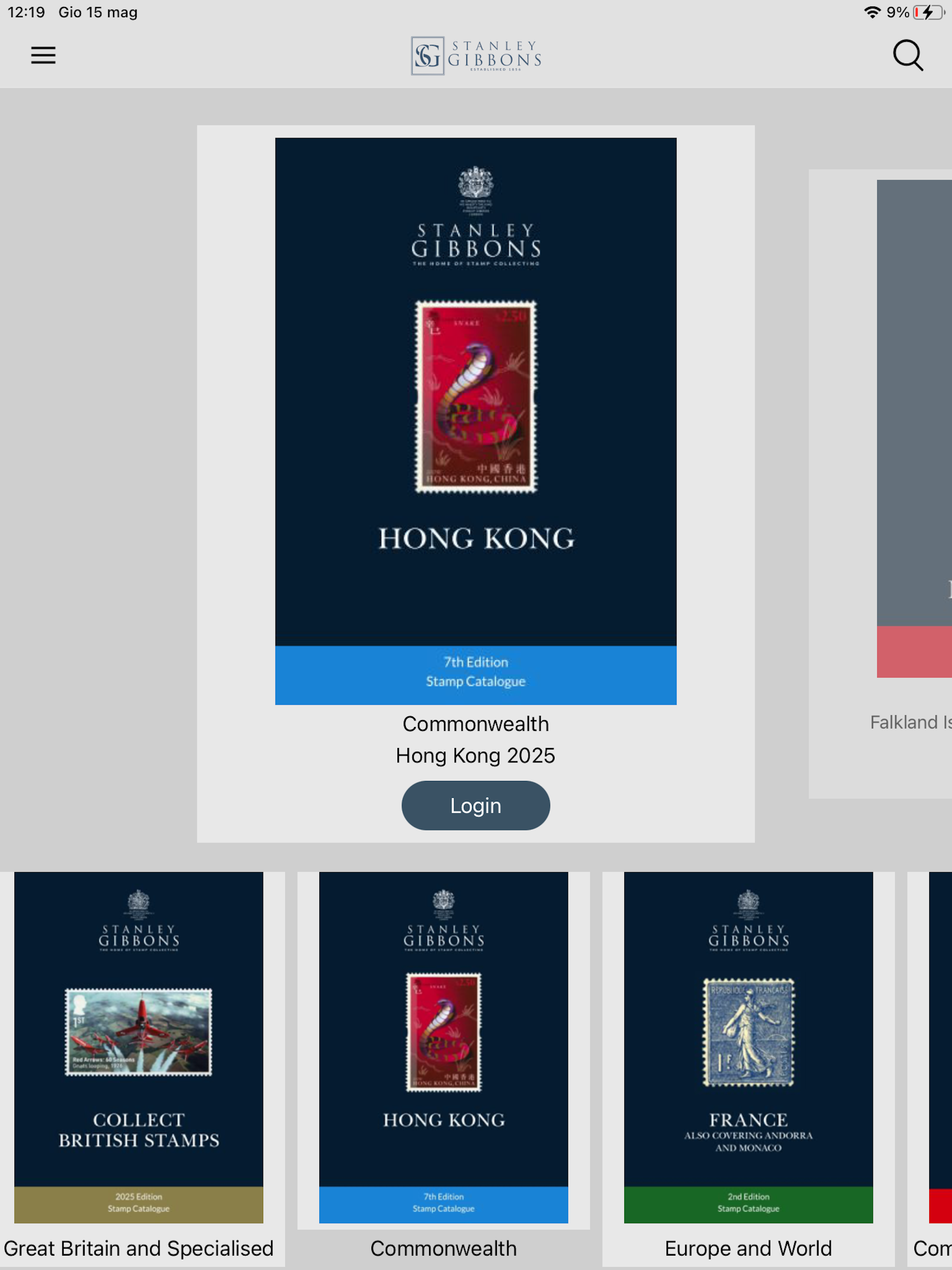This screenshot has height=1270, width=952.
Task: Tap the Commonwealth label above Hong Kong 2025
Action: (476, 723)
